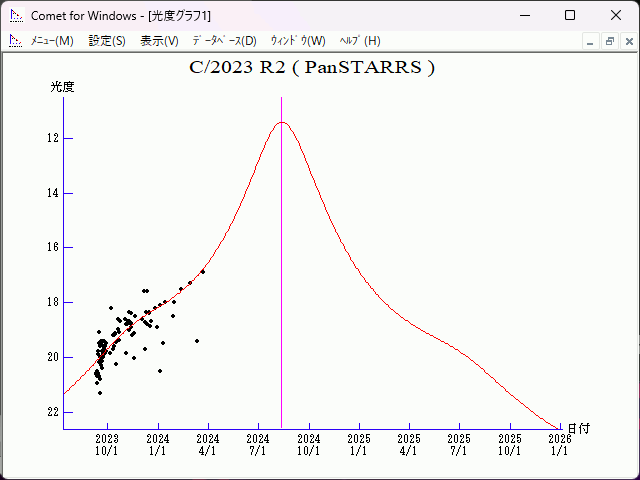Image resolution: width=640 pixels, height=480 pixels.
Task: Restore down the inner graph child window
Action: click(609, 41)
